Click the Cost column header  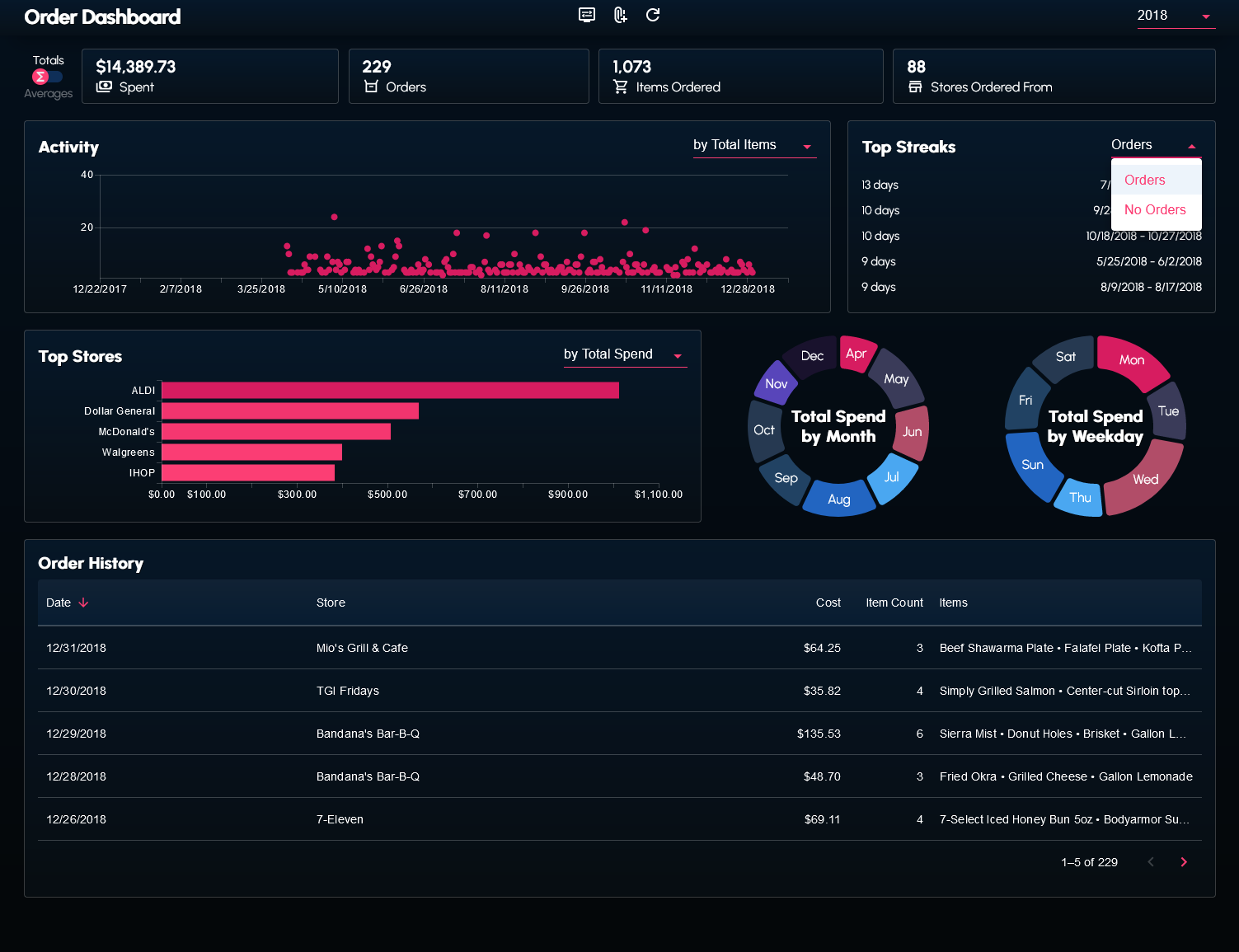pos(828,603)
